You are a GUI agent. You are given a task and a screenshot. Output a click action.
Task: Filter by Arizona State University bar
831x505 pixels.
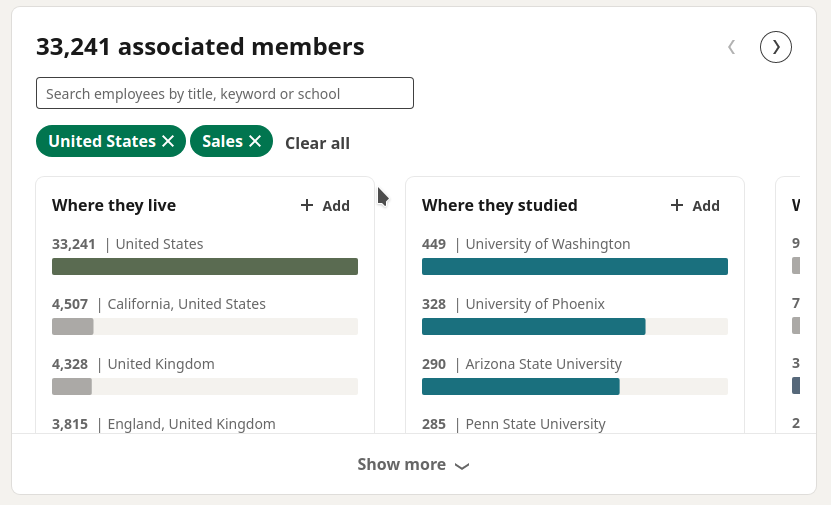574,386
